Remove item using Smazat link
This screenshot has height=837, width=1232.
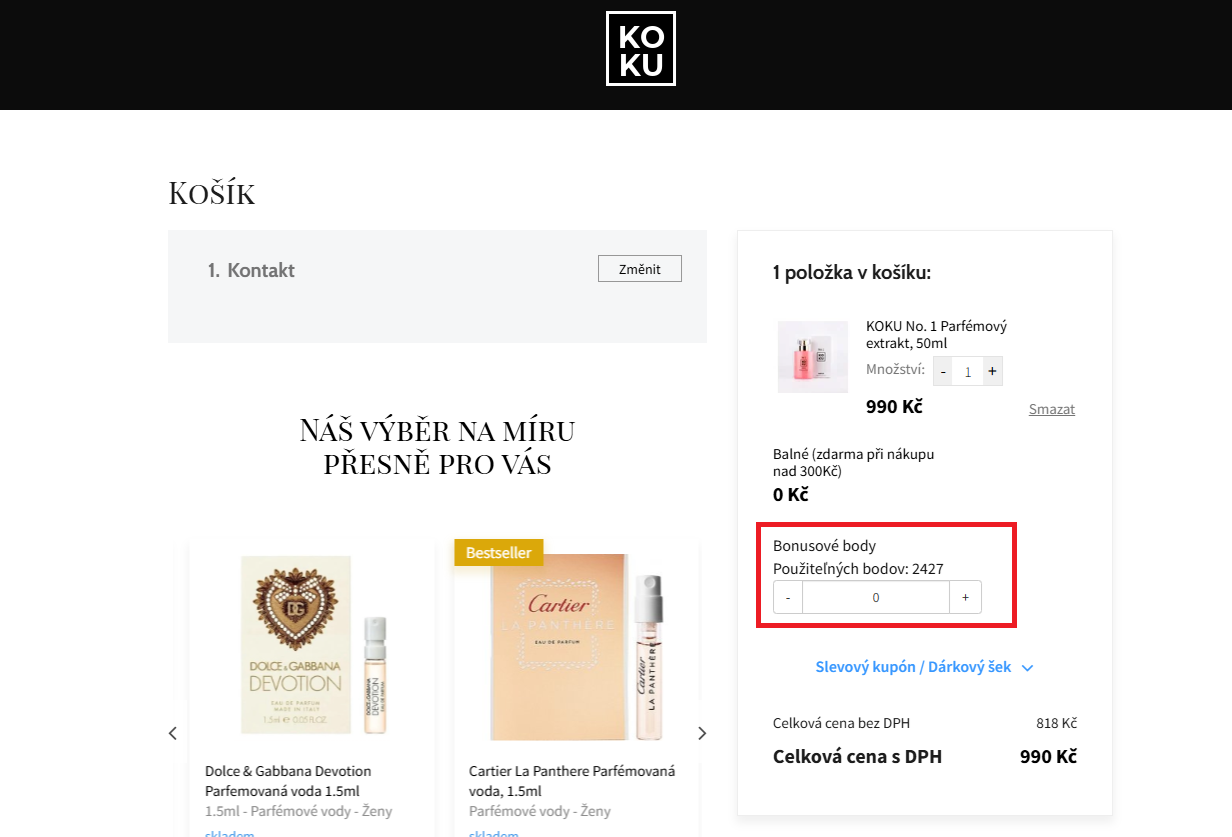(1052, 409)
